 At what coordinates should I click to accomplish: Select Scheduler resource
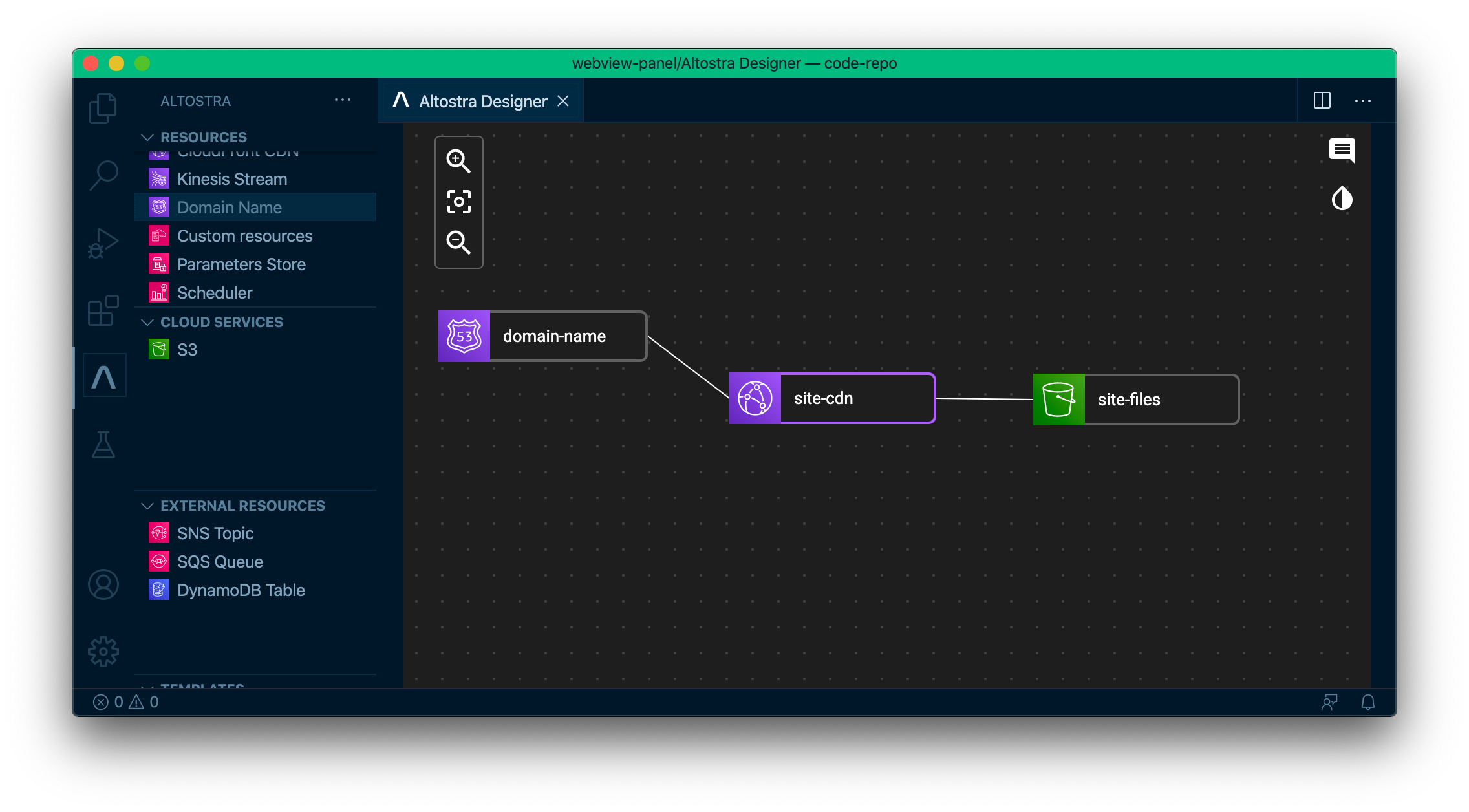[x=255, y=293]
